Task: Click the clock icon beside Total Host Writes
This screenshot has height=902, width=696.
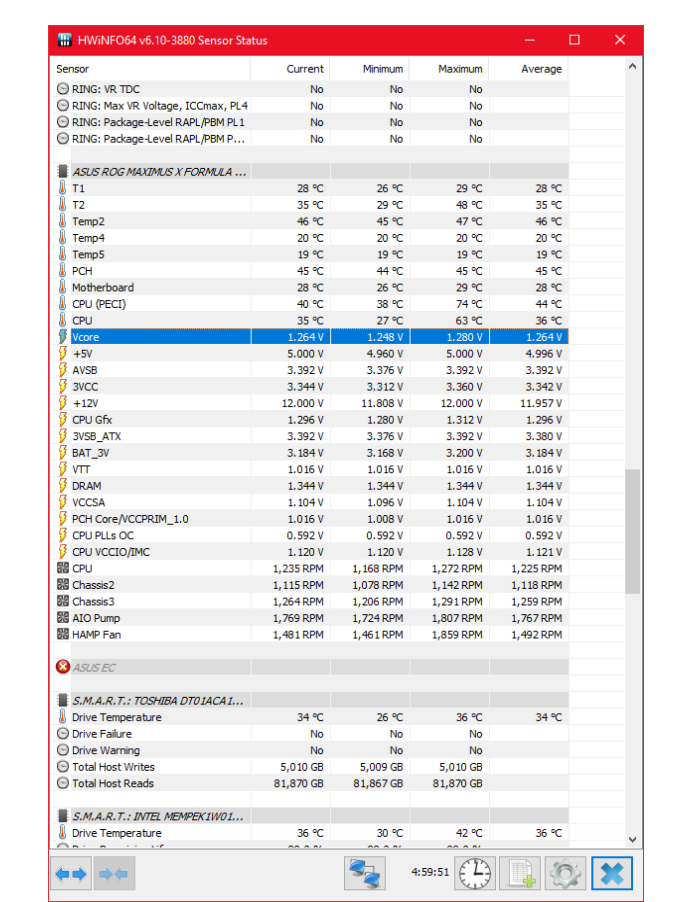Action: tap(63, 766)
